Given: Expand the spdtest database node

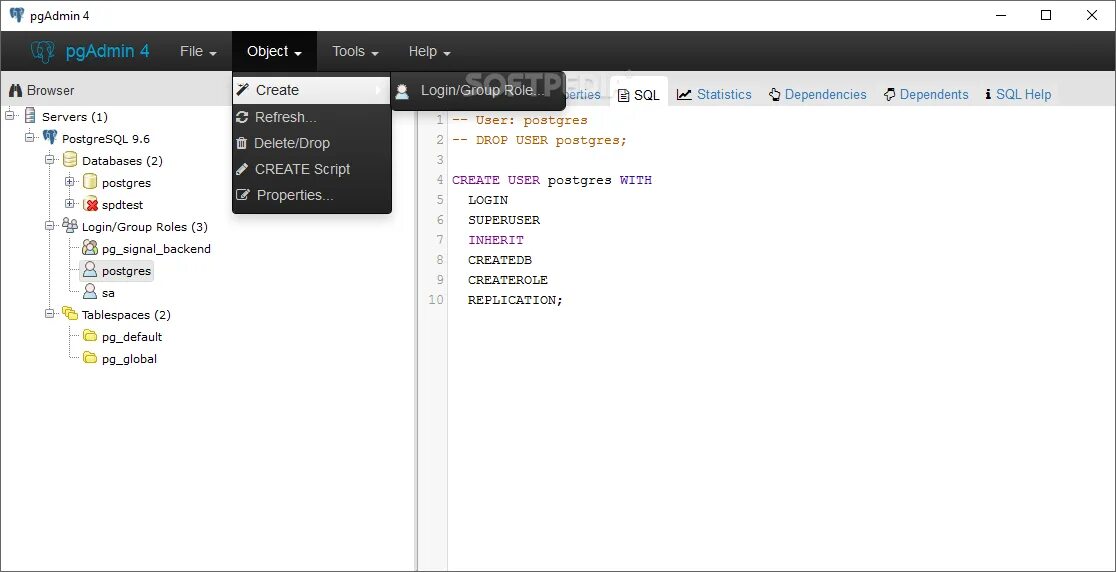Looking at the screenshot, I should 70,203.
